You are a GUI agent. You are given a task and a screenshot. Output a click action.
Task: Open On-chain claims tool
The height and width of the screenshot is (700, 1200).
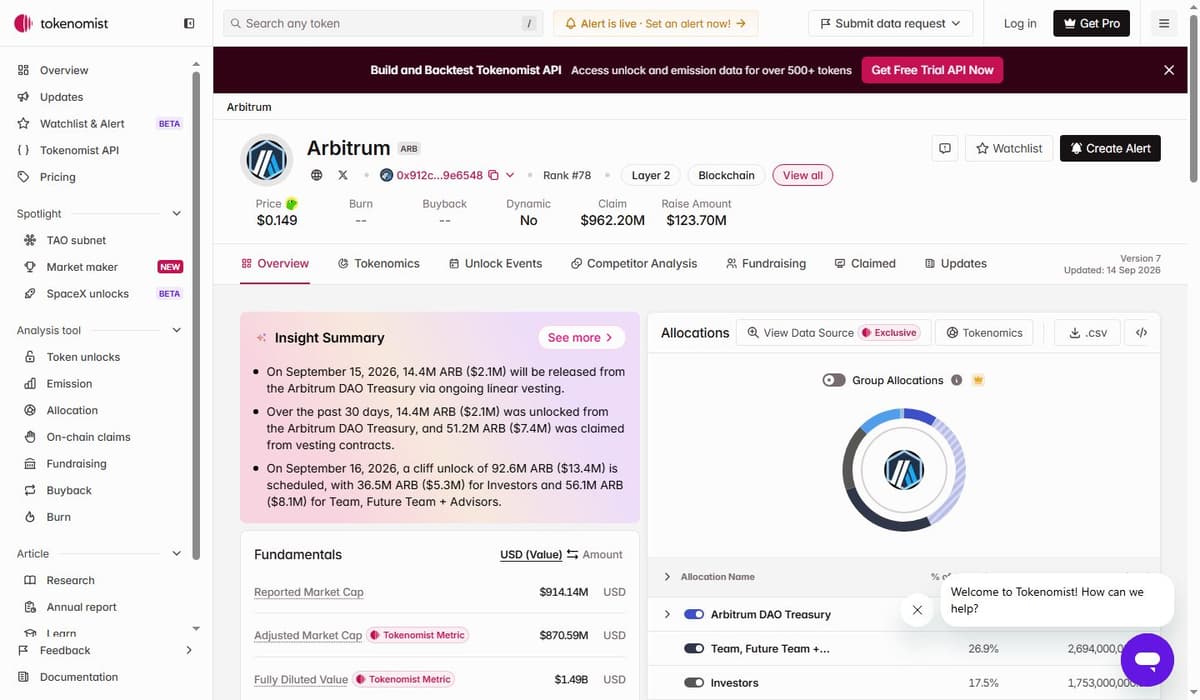tap(88, 437)
